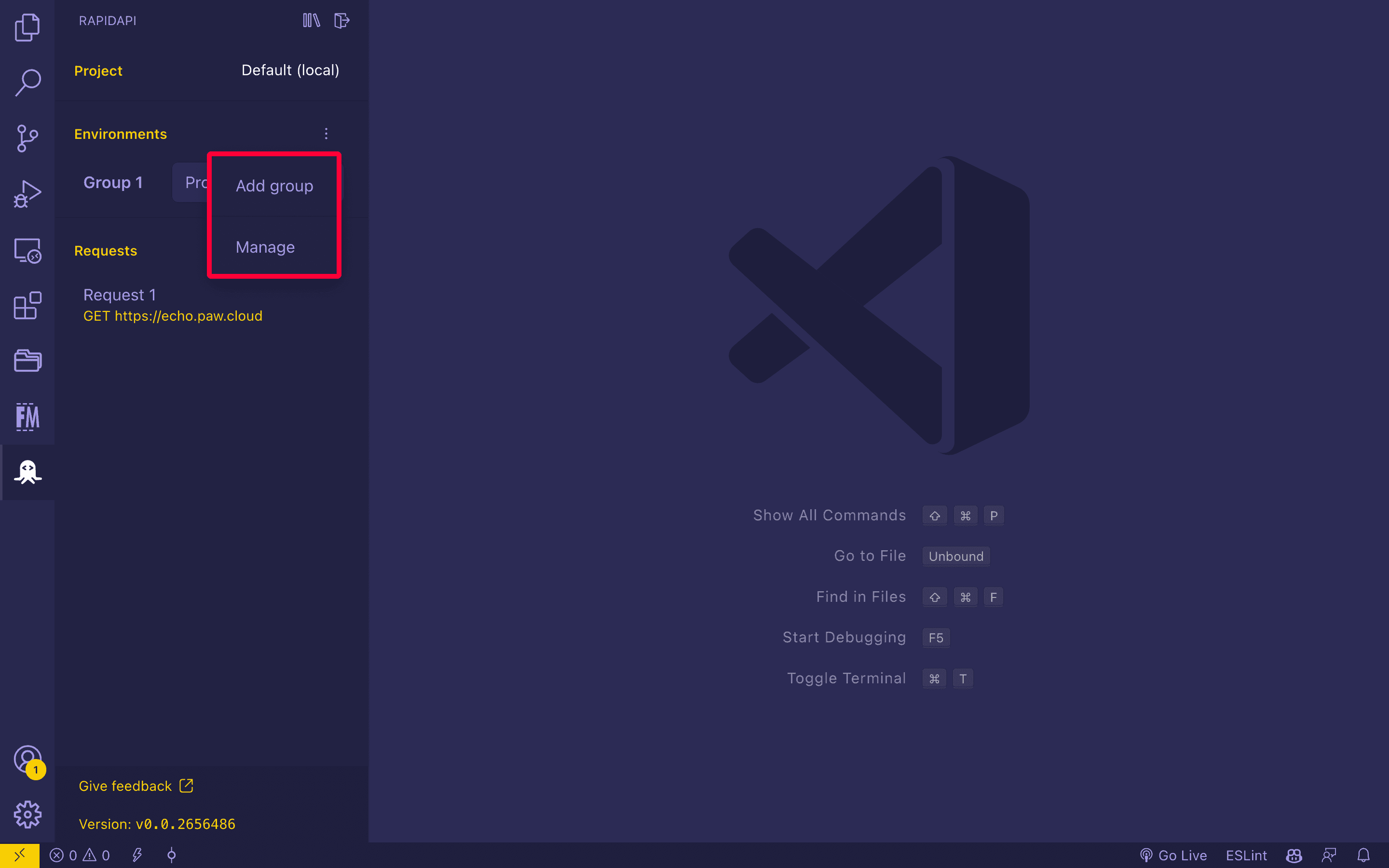1389x868 pixels.
Task: Open the Folder/Files sidebar icon
Action: point(27,360)
